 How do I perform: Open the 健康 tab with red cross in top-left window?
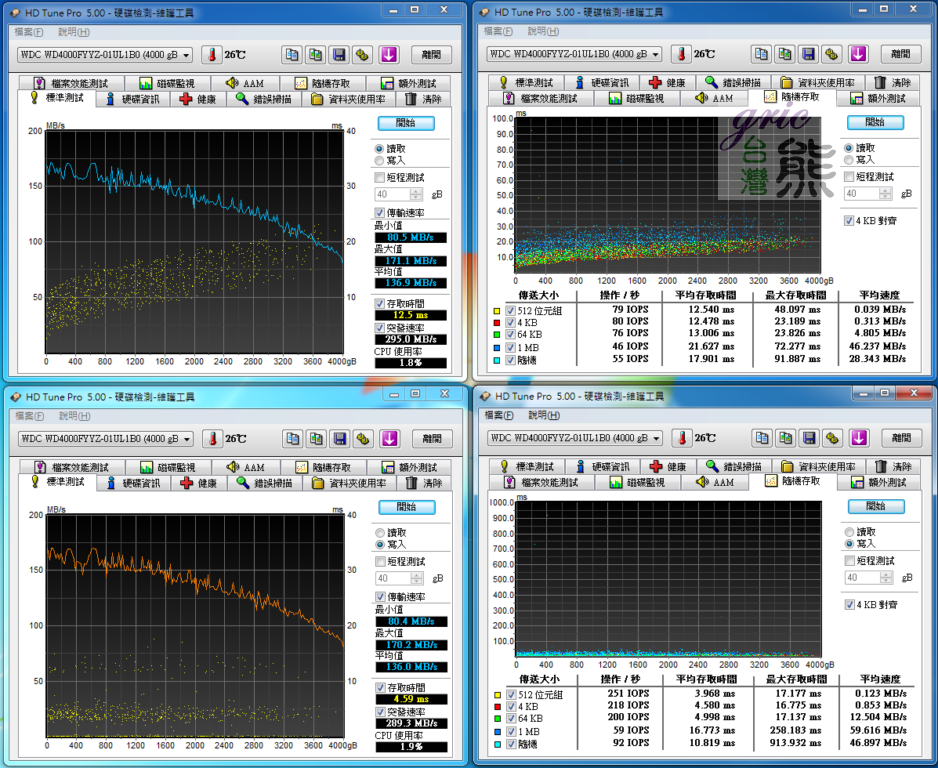pyautogui.click(x=197, y=99)
